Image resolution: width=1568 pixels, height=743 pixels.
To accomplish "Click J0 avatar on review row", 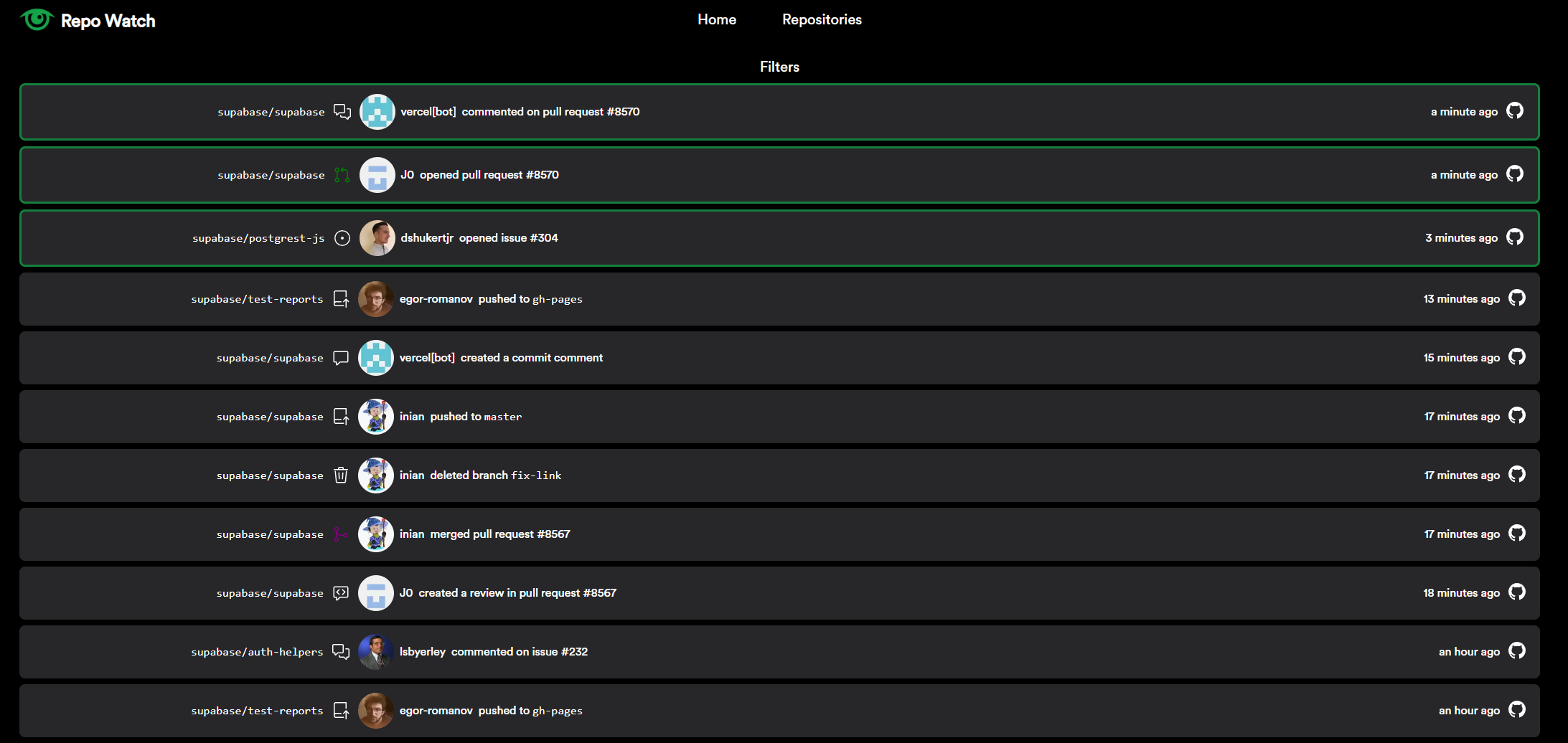I will coord(376,593).
